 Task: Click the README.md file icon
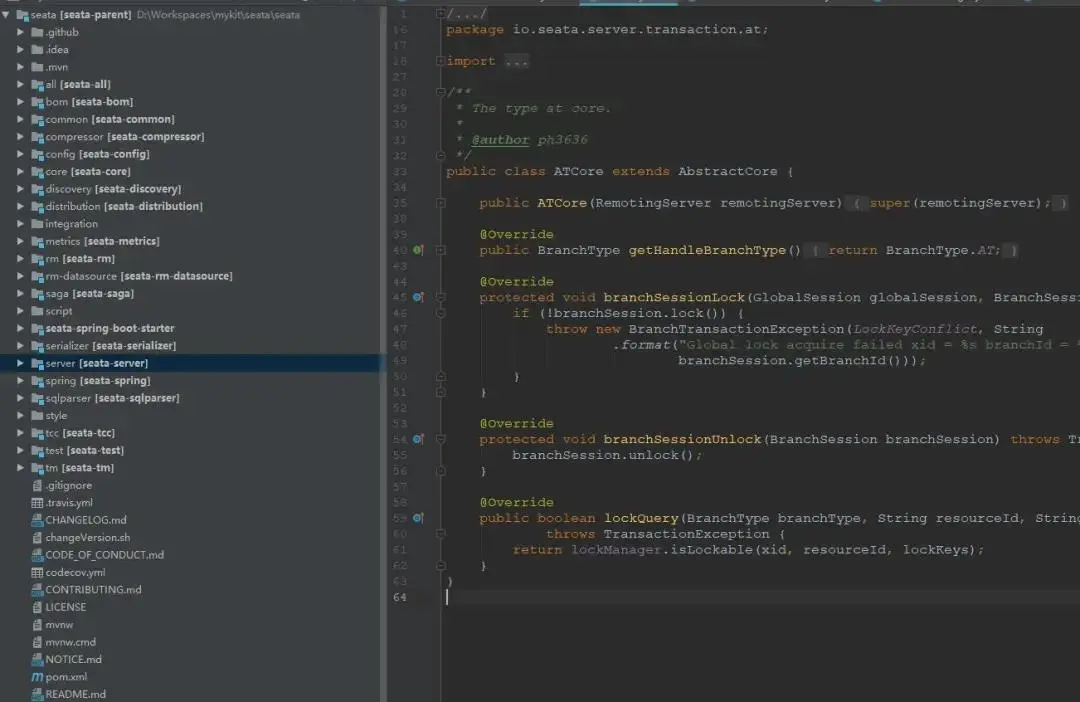37,694
